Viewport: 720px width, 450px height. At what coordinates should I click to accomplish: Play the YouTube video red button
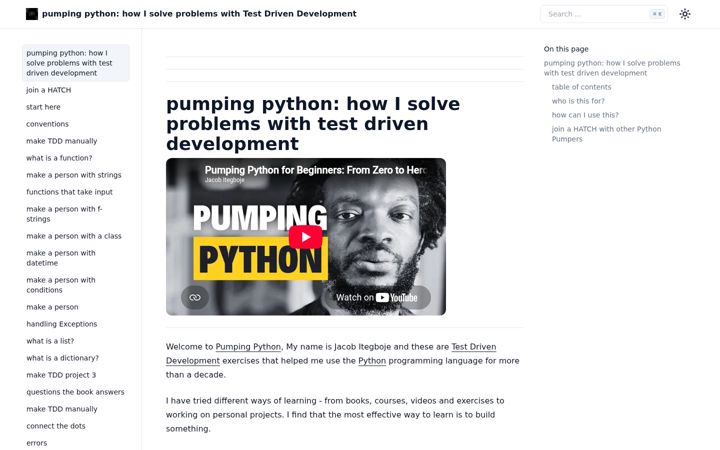(x=306, y=237)
